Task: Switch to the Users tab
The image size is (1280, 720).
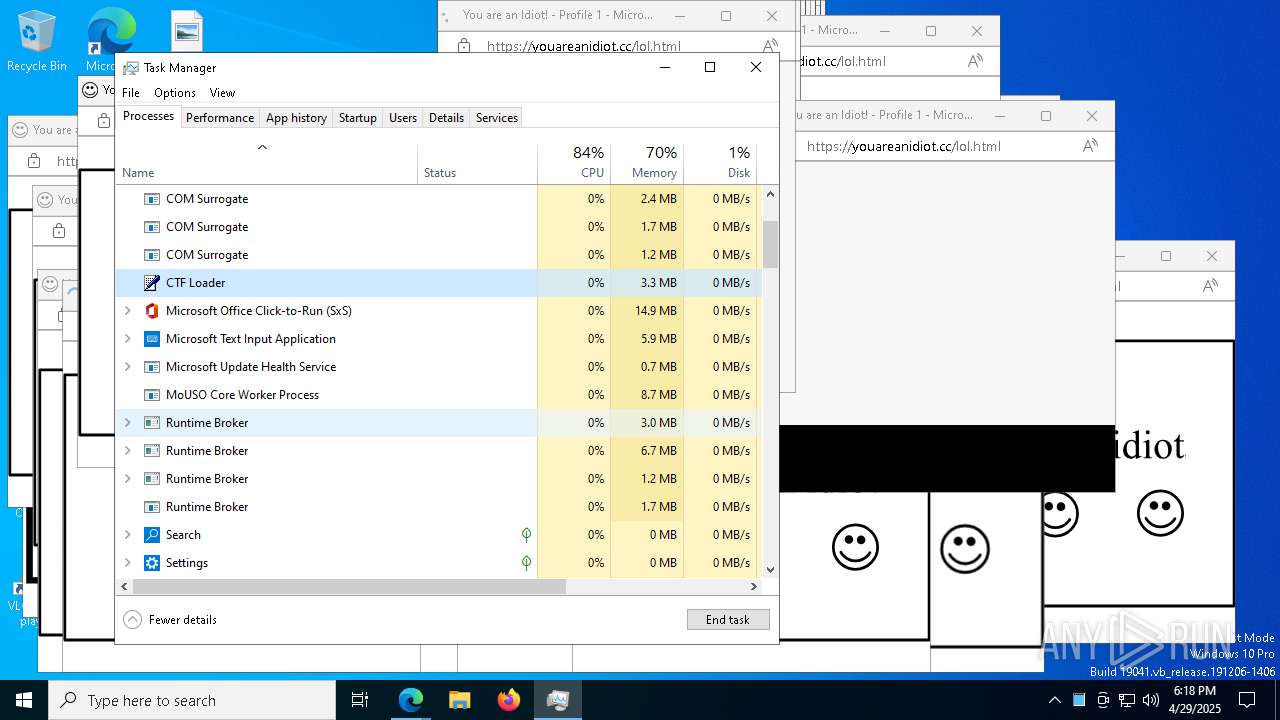Action: click(403, 118)
